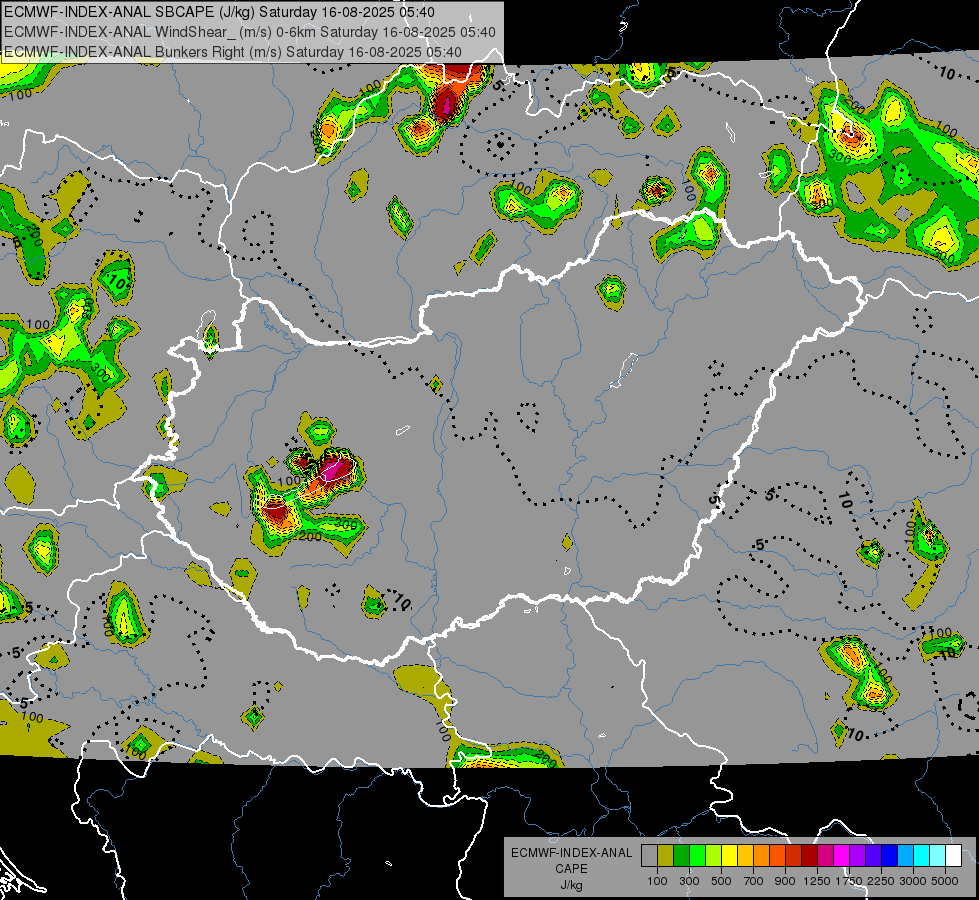Select the pale cyan legend swatch

point(938,855)
